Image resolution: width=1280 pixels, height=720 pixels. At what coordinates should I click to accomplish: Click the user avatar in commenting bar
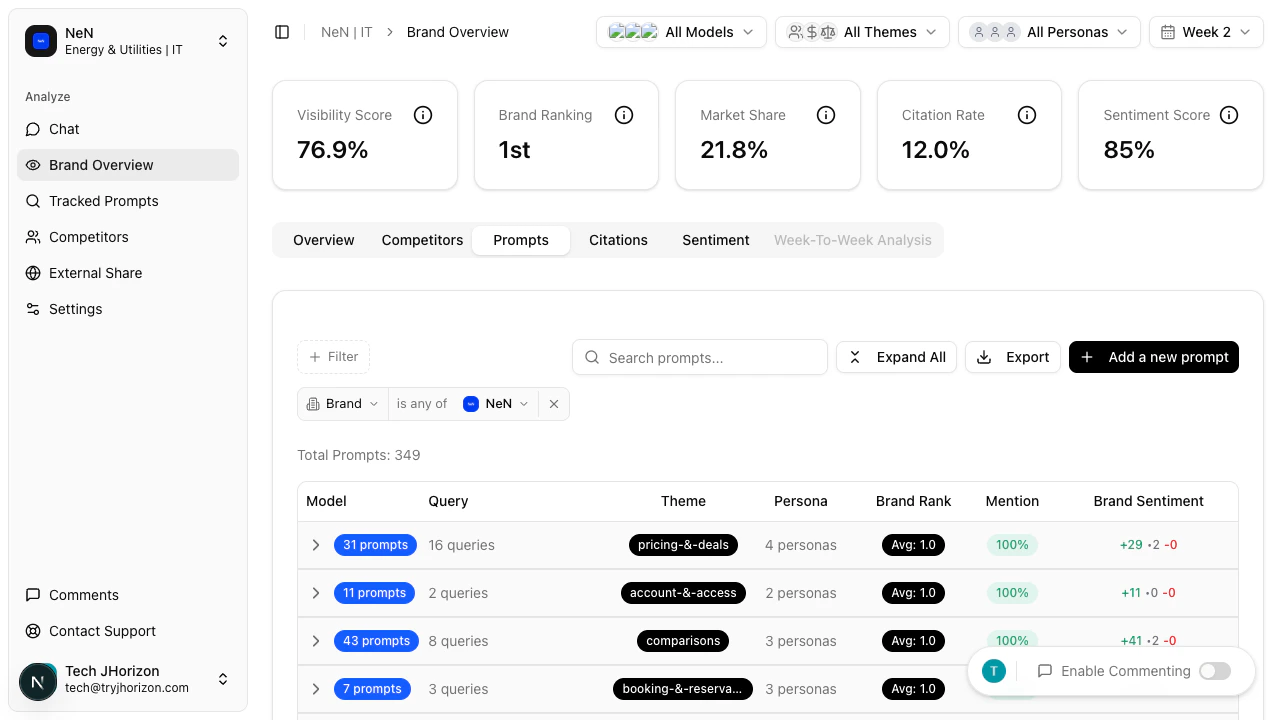click(993, 671)
